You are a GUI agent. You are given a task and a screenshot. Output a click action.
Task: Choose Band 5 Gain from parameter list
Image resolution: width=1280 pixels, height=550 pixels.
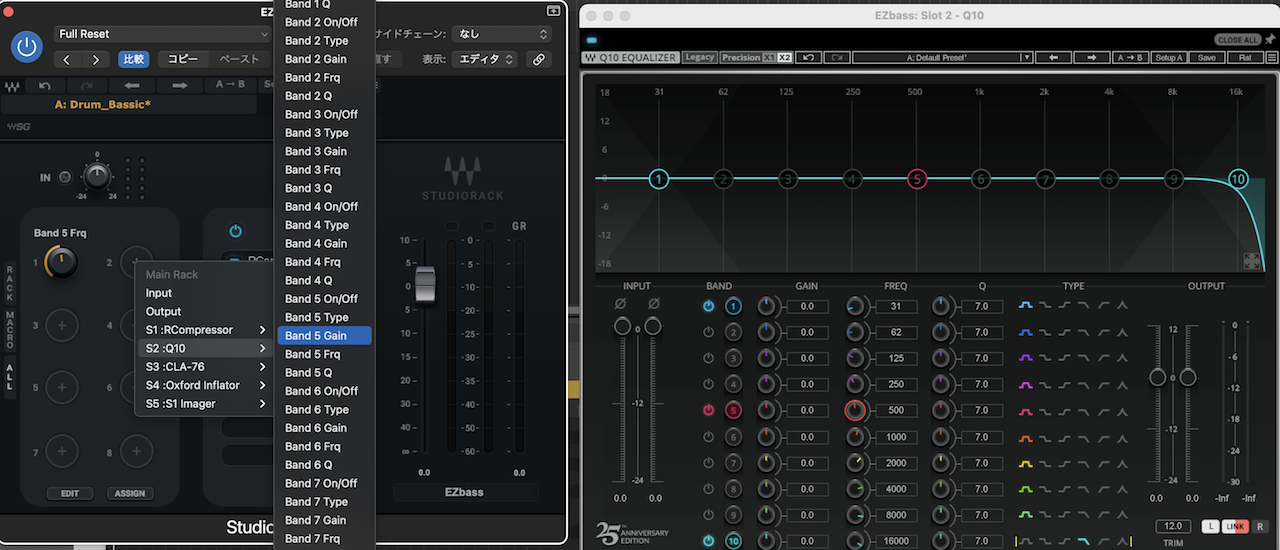[x=325, y=336]
